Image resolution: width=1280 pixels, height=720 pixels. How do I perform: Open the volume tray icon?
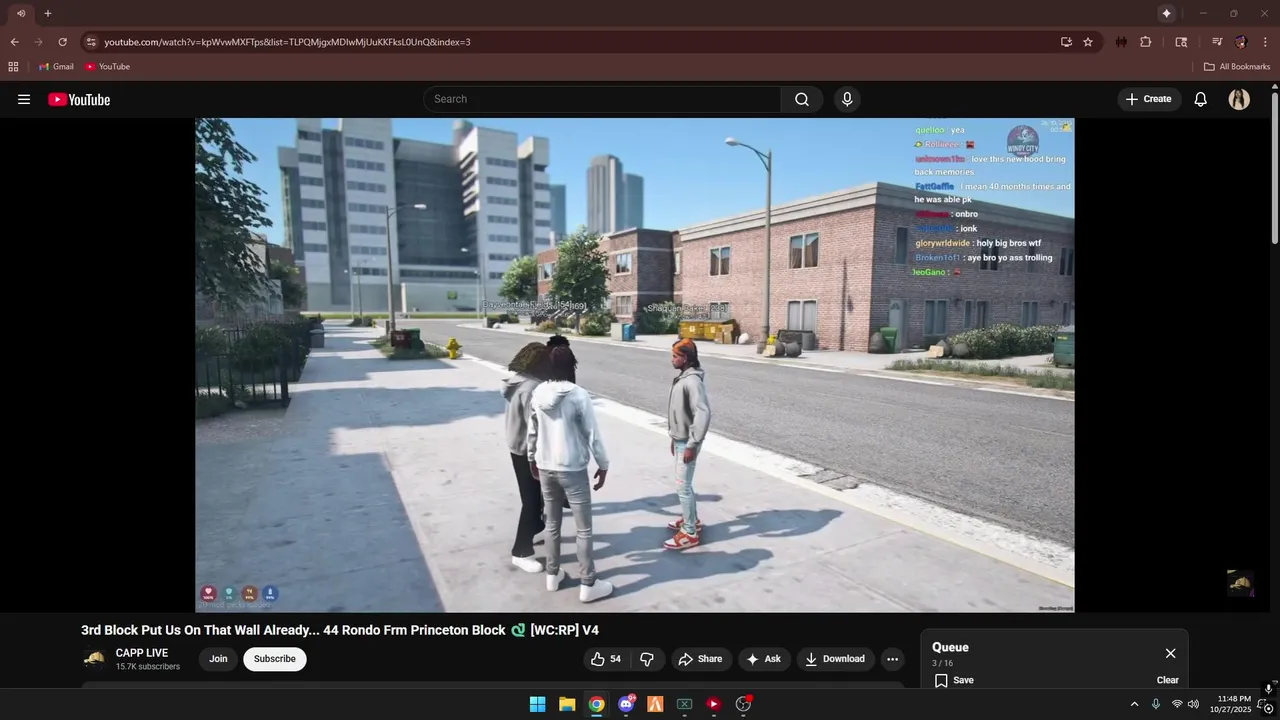pyautogui.click(x=1193, y=704)
